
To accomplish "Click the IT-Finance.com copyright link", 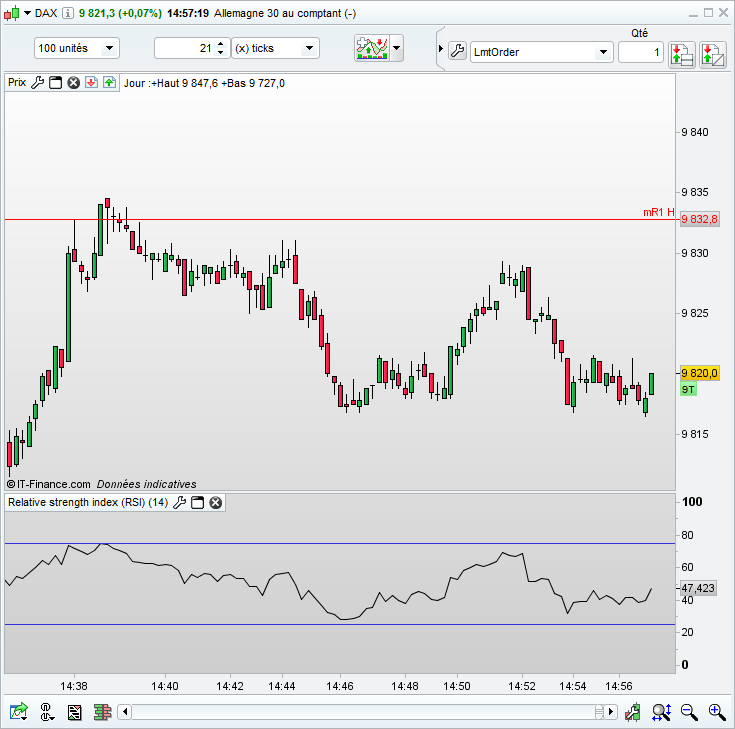I will 48,484.
